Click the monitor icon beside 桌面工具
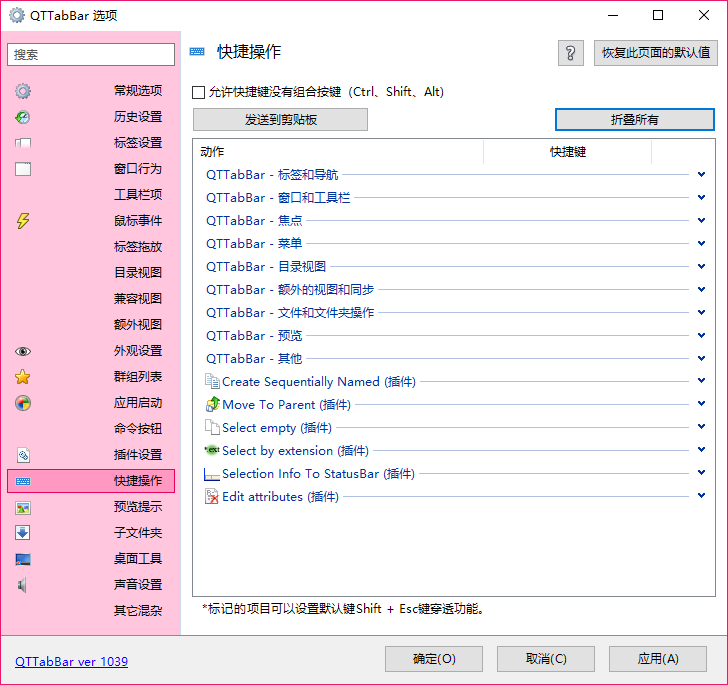Screen dimensions: 728x685 coord(23,560)
